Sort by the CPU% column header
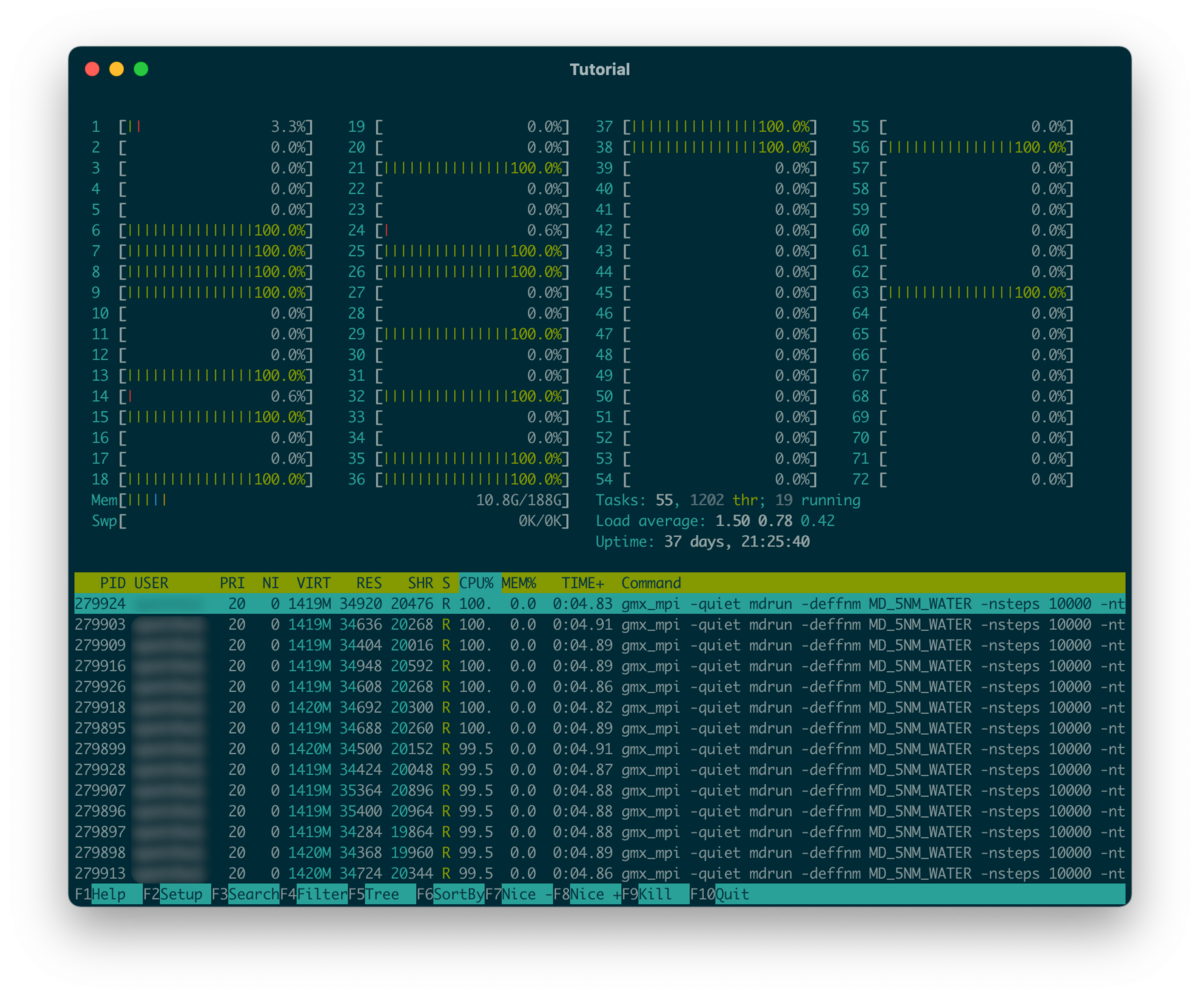This screenshot has height=997, width=1200. 477,583
